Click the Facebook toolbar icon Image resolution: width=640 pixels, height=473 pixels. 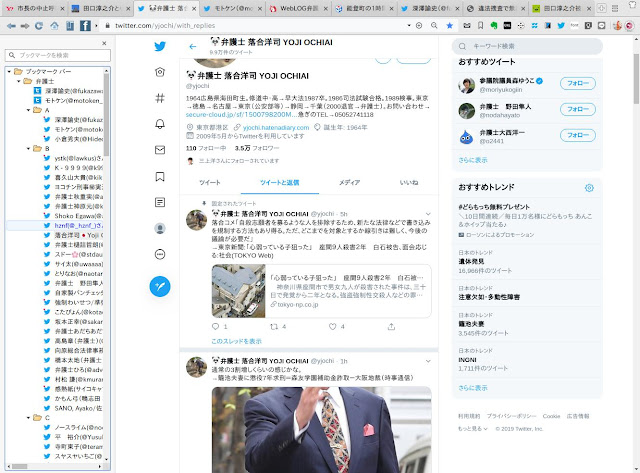coord(85,26)
